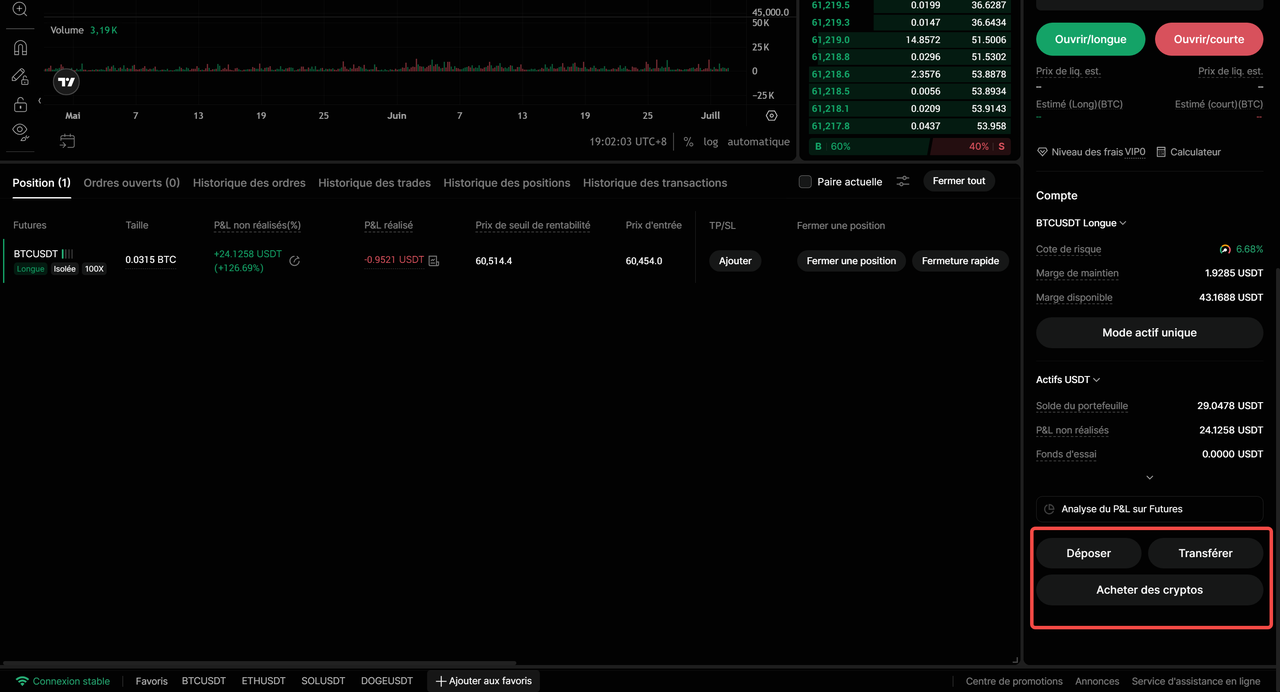Enable the Paire actuelle checkbox
Image resolution: width=1280 pixels, height=692 pixels.
tap(805, 182)
